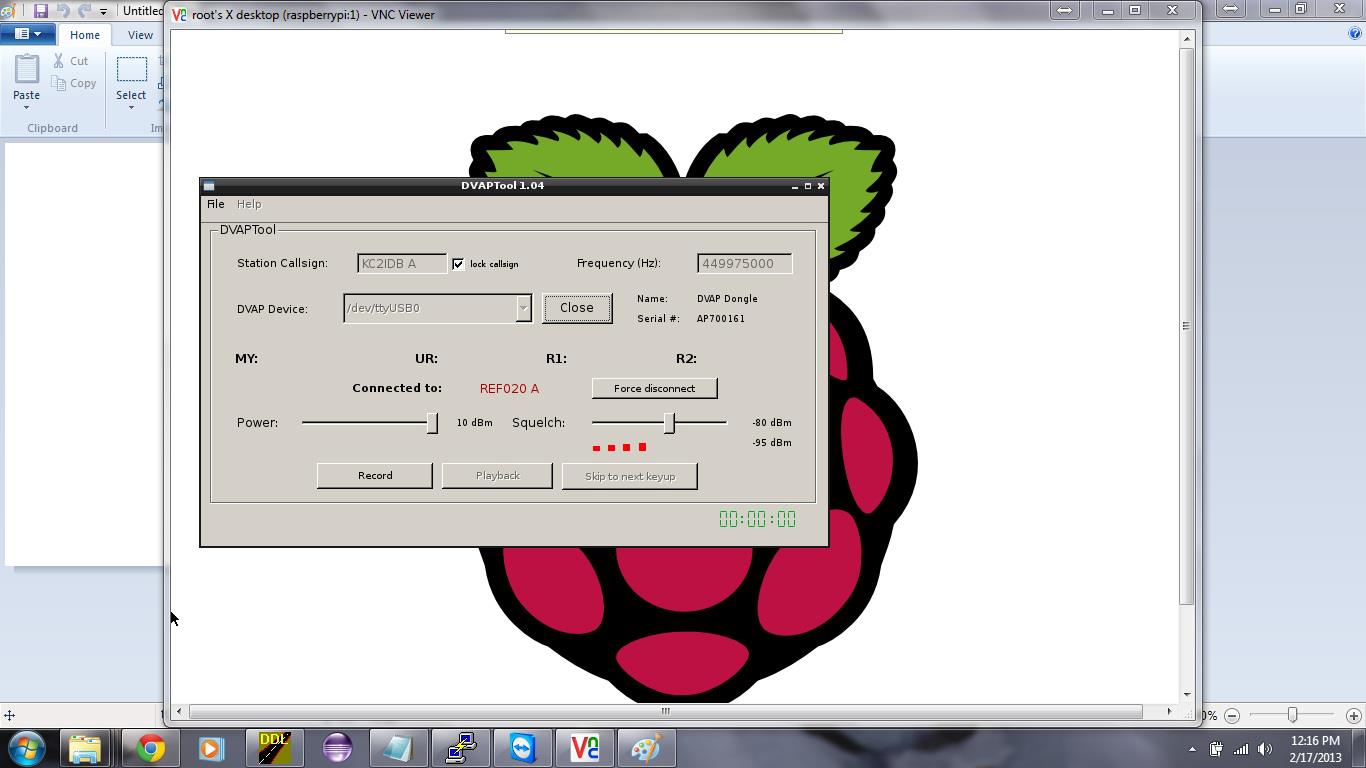Click the 00:00:00 timer display
Viewport: 1366px width, 768px height.
coord(757,519)
